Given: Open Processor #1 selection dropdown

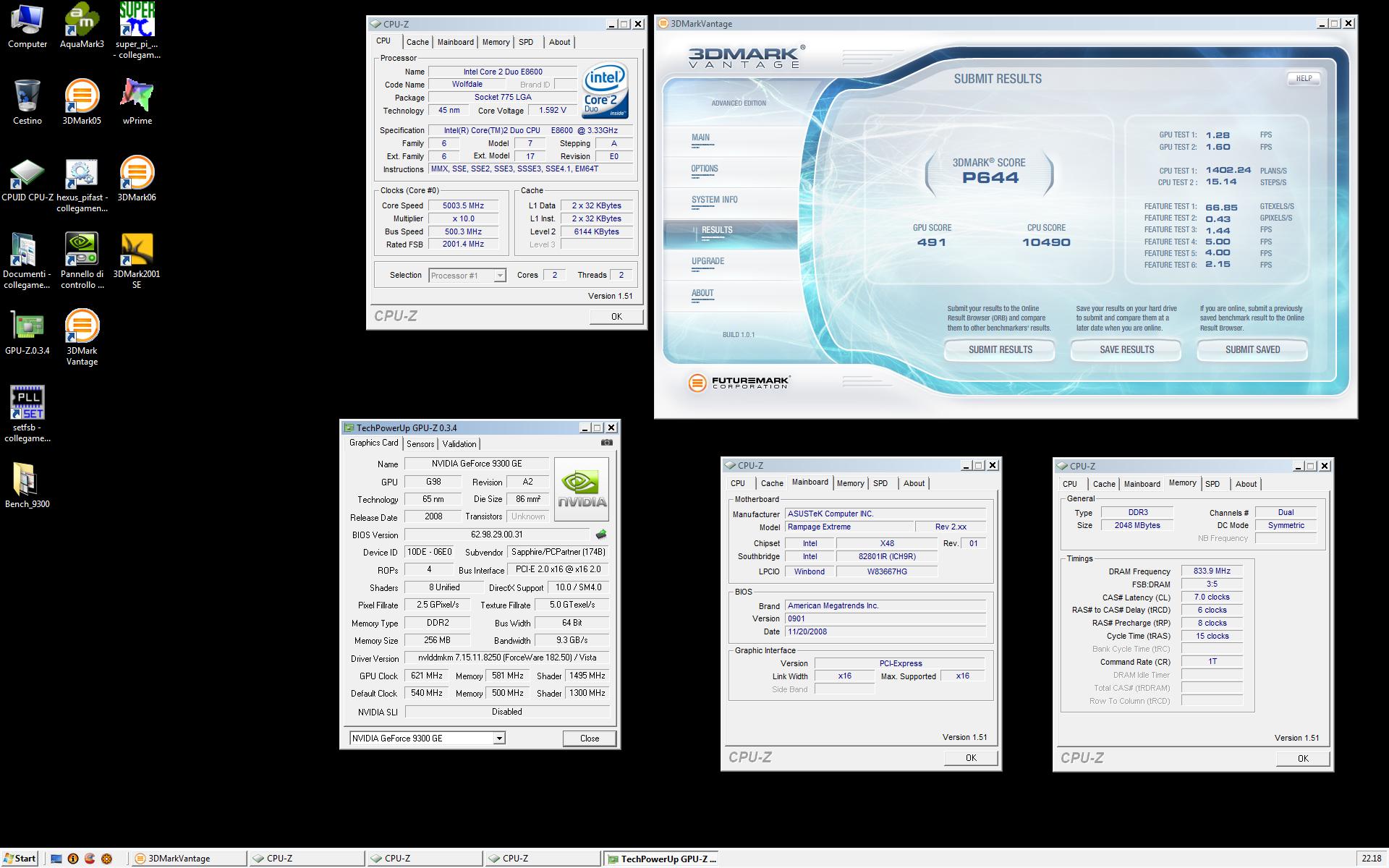Looking at the screenshot, I should (x=467, y=276).
